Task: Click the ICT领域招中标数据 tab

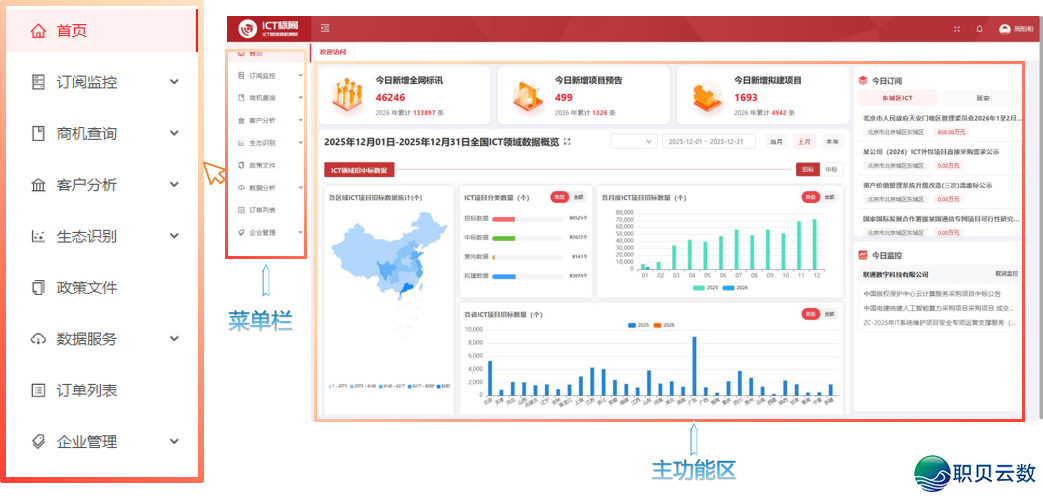Action: coord(359,170)
